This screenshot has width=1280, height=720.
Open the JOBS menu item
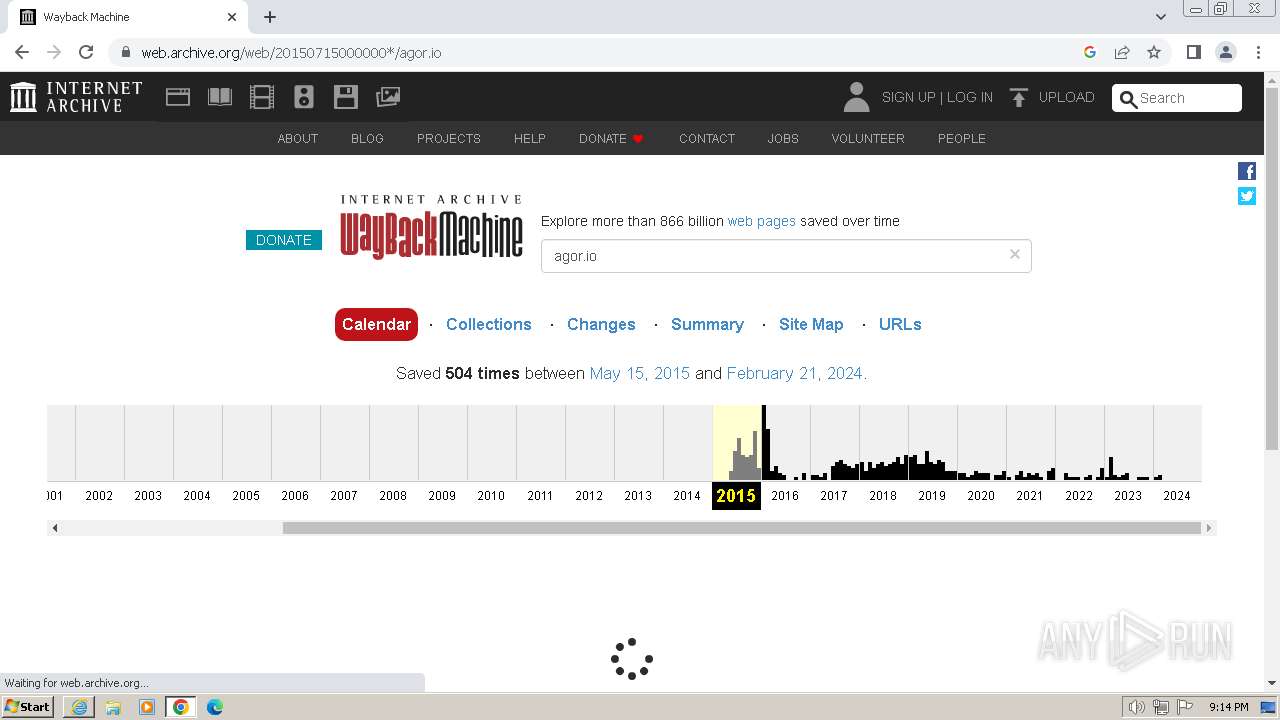click(x=783, y=138)
